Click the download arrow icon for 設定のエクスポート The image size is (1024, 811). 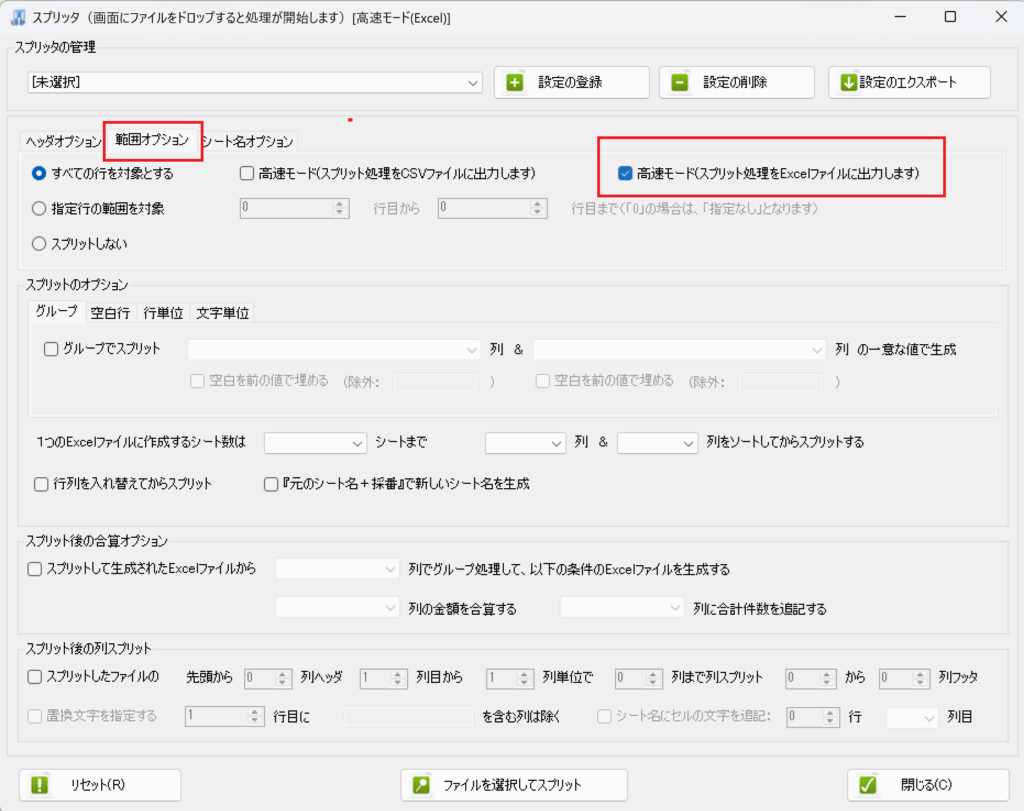pos(848,82)
